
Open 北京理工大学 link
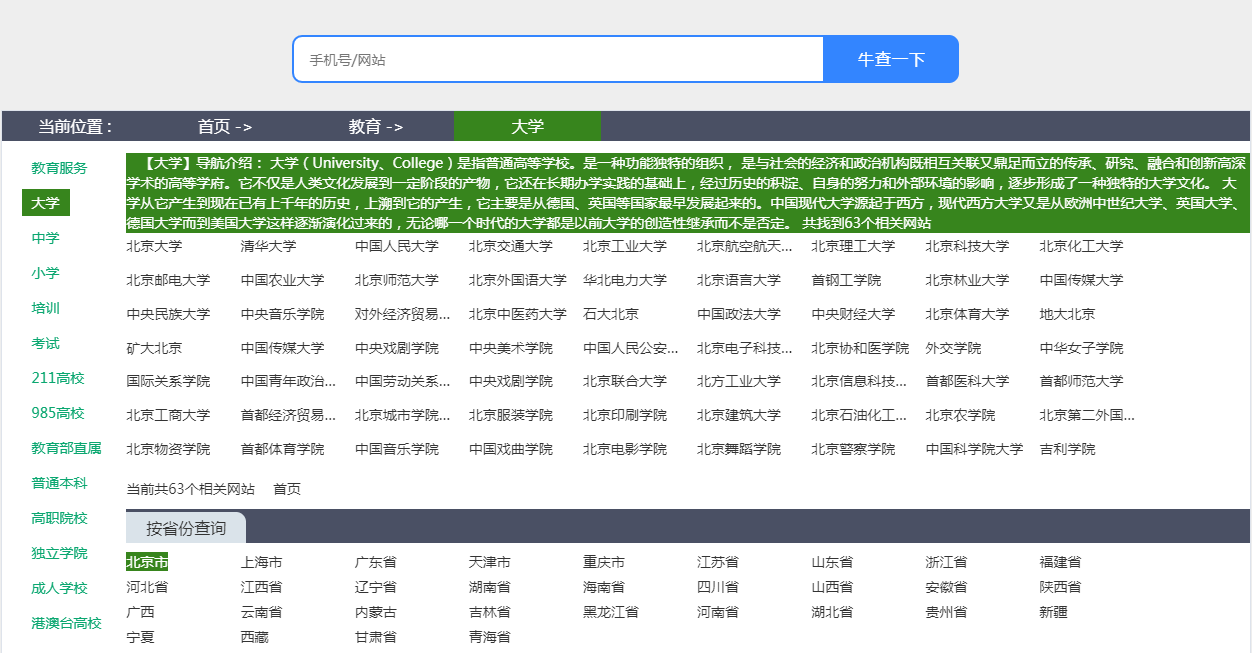coord(852,246)
